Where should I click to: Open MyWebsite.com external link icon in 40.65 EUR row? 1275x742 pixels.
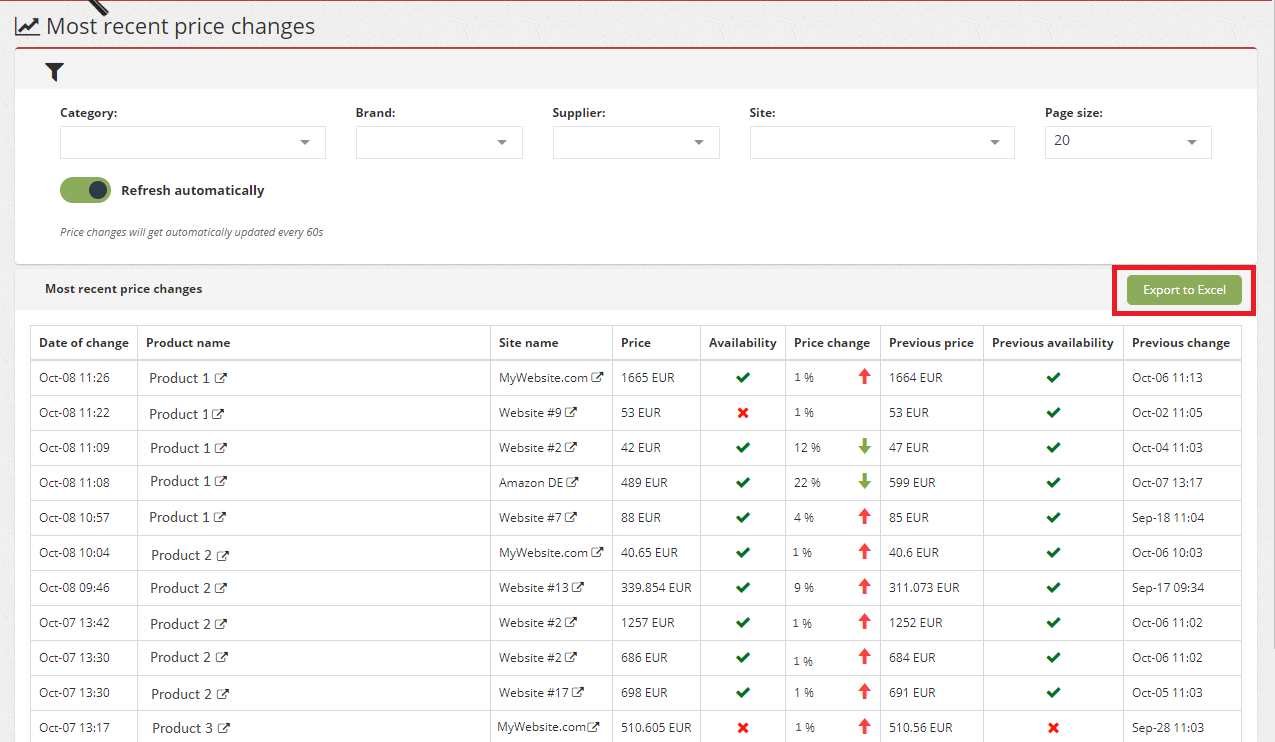[597, 552]
